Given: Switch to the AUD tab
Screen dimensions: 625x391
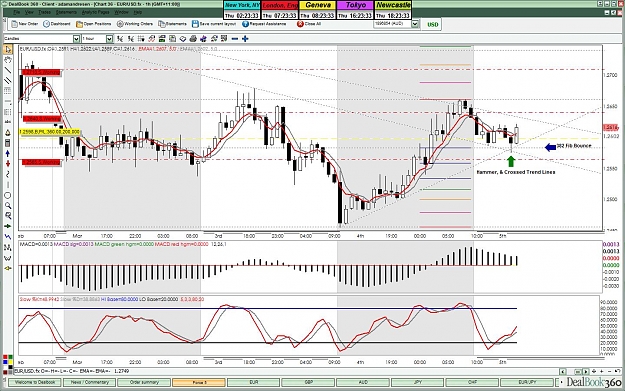Looking at the screenshot, I should (363, 382).
